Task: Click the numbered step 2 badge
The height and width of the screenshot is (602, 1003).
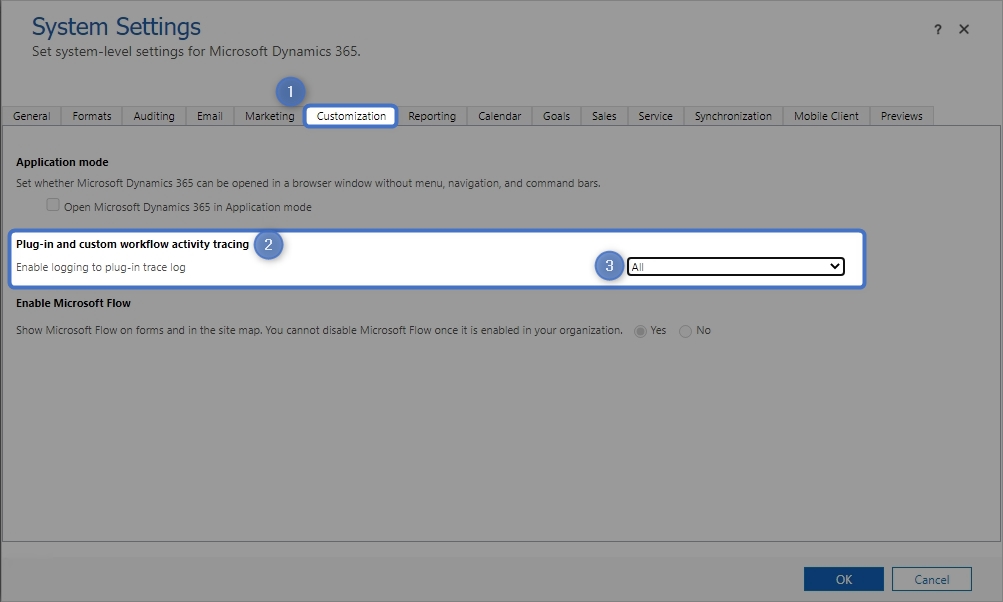Action: coord(268,245)
